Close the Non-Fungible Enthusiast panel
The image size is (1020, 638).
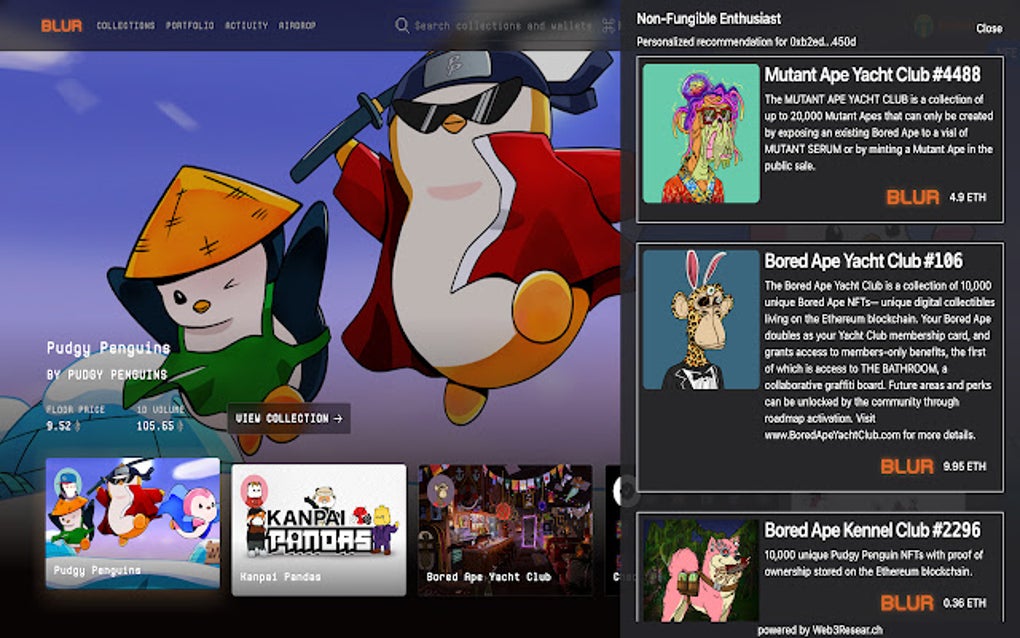click(988, 29)
